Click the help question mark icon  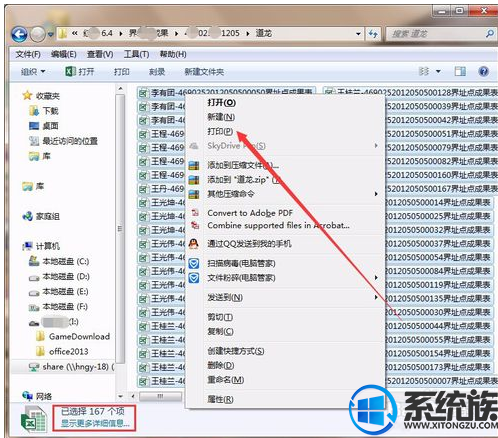coord(483,71)
